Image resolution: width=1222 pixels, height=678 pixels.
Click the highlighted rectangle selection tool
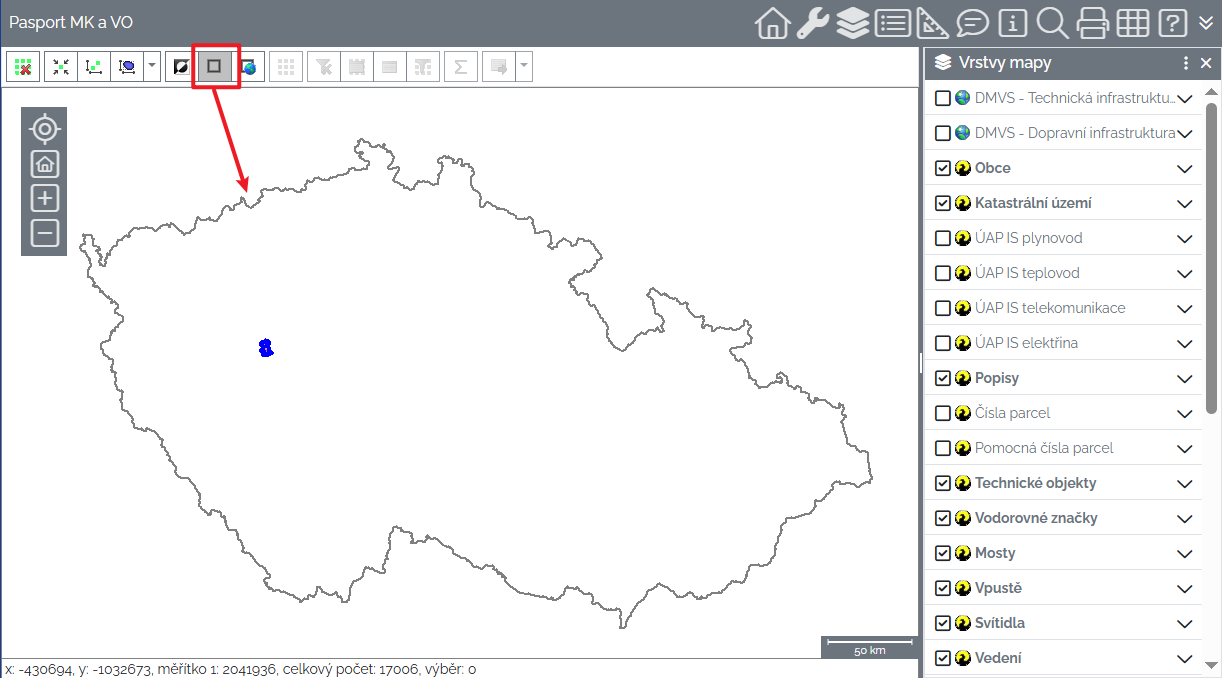coord(214,67)
